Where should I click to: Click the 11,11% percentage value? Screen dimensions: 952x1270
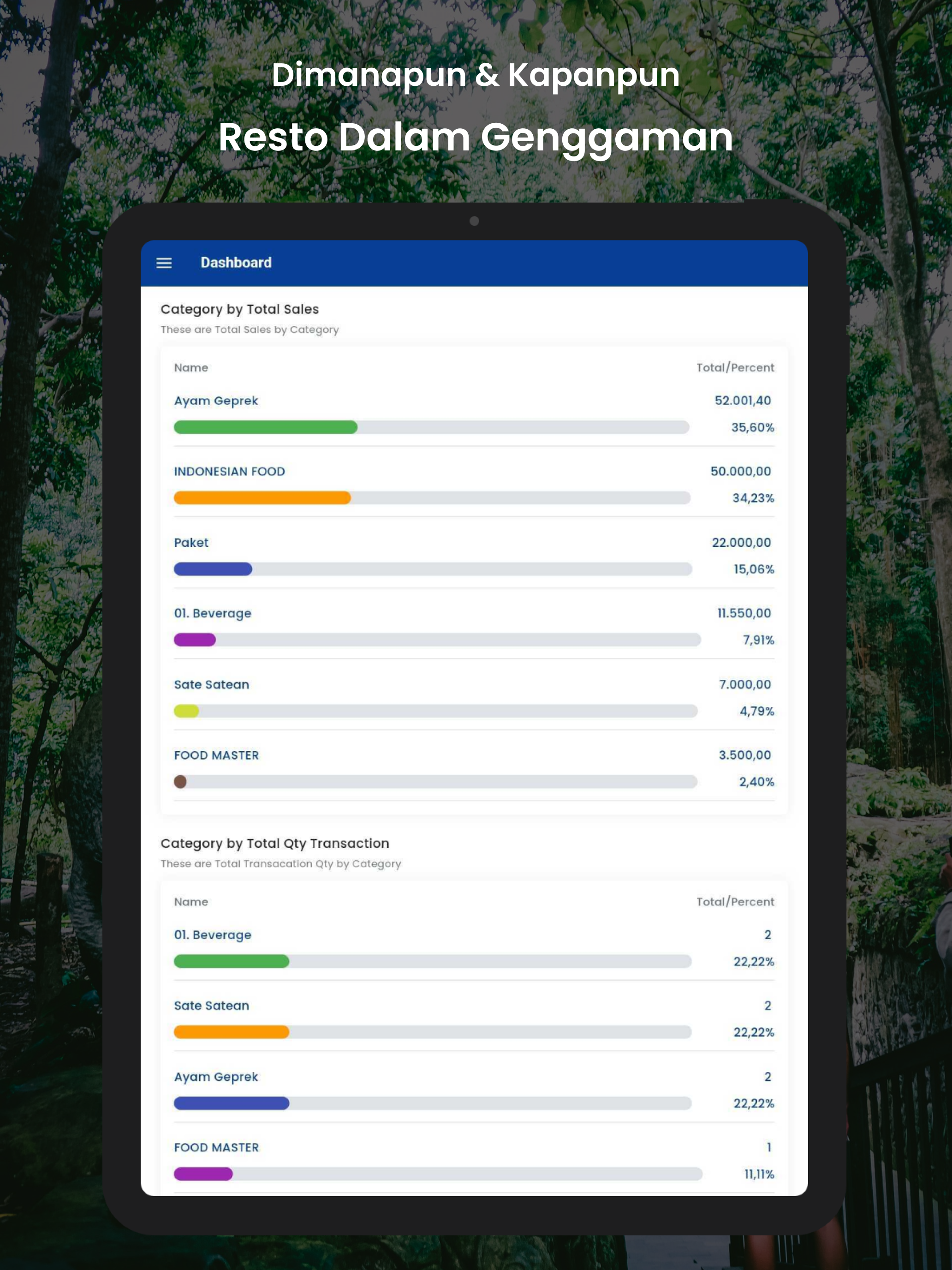click(759, 1174)
